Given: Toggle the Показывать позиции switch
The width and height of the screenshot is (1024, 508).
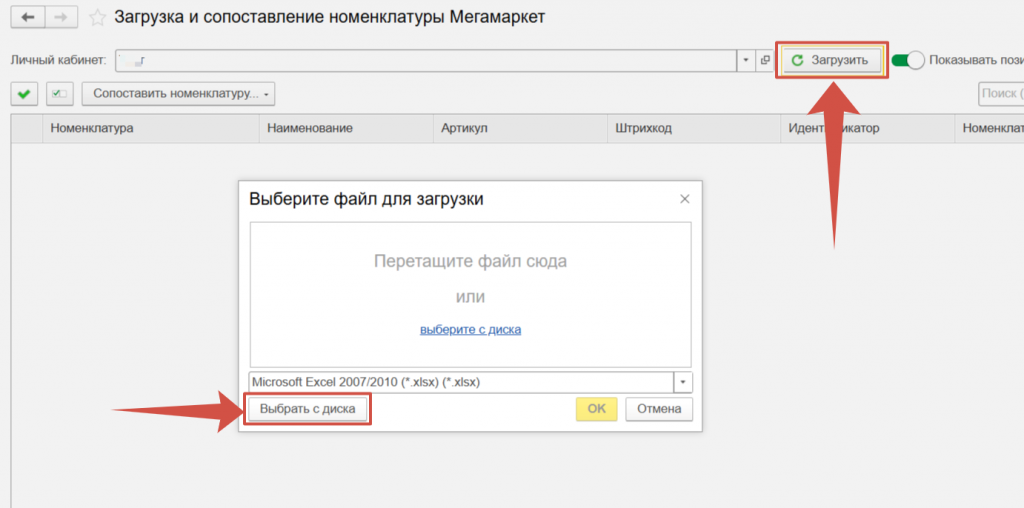Looking at the screenshot, I should click(906, 60).
